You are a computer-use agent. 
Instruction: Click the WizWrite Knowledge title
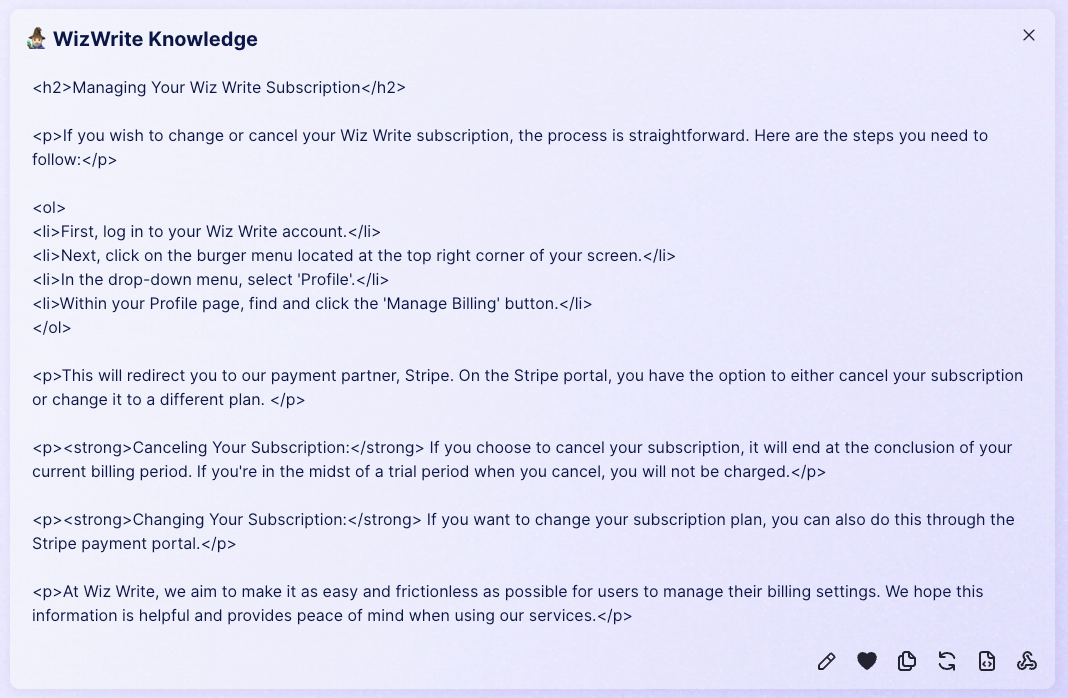155,39
